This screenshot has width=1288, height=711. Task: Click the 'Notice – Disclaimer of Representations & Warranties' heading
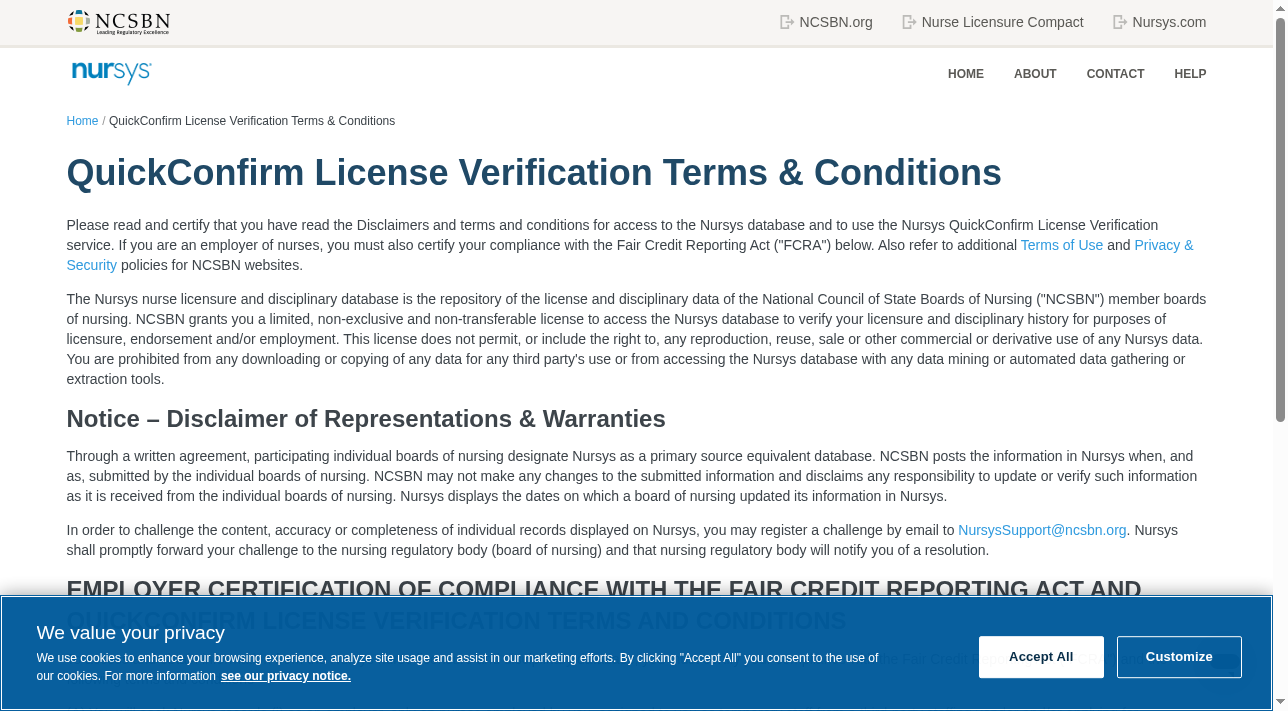pos(366,418)
